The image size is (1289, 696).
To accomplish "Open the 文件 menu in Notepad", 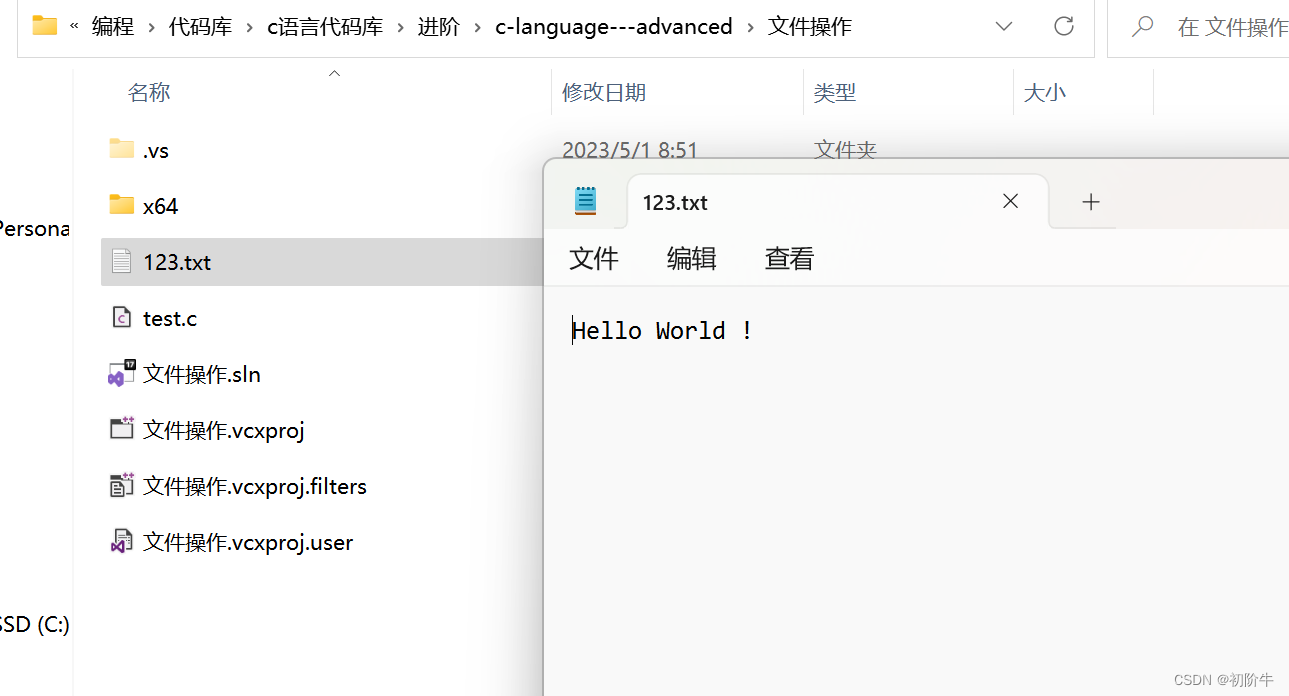I will click(x=594, y=259).
